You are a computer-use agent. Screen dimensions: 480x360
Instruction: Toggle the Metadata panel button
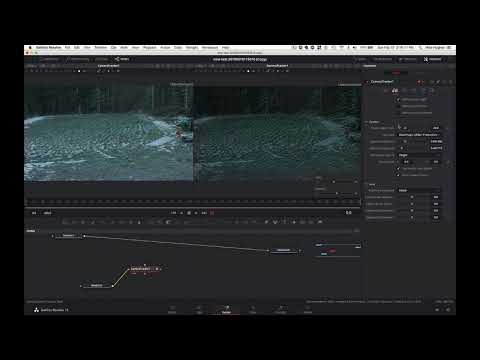click(408, 59)
